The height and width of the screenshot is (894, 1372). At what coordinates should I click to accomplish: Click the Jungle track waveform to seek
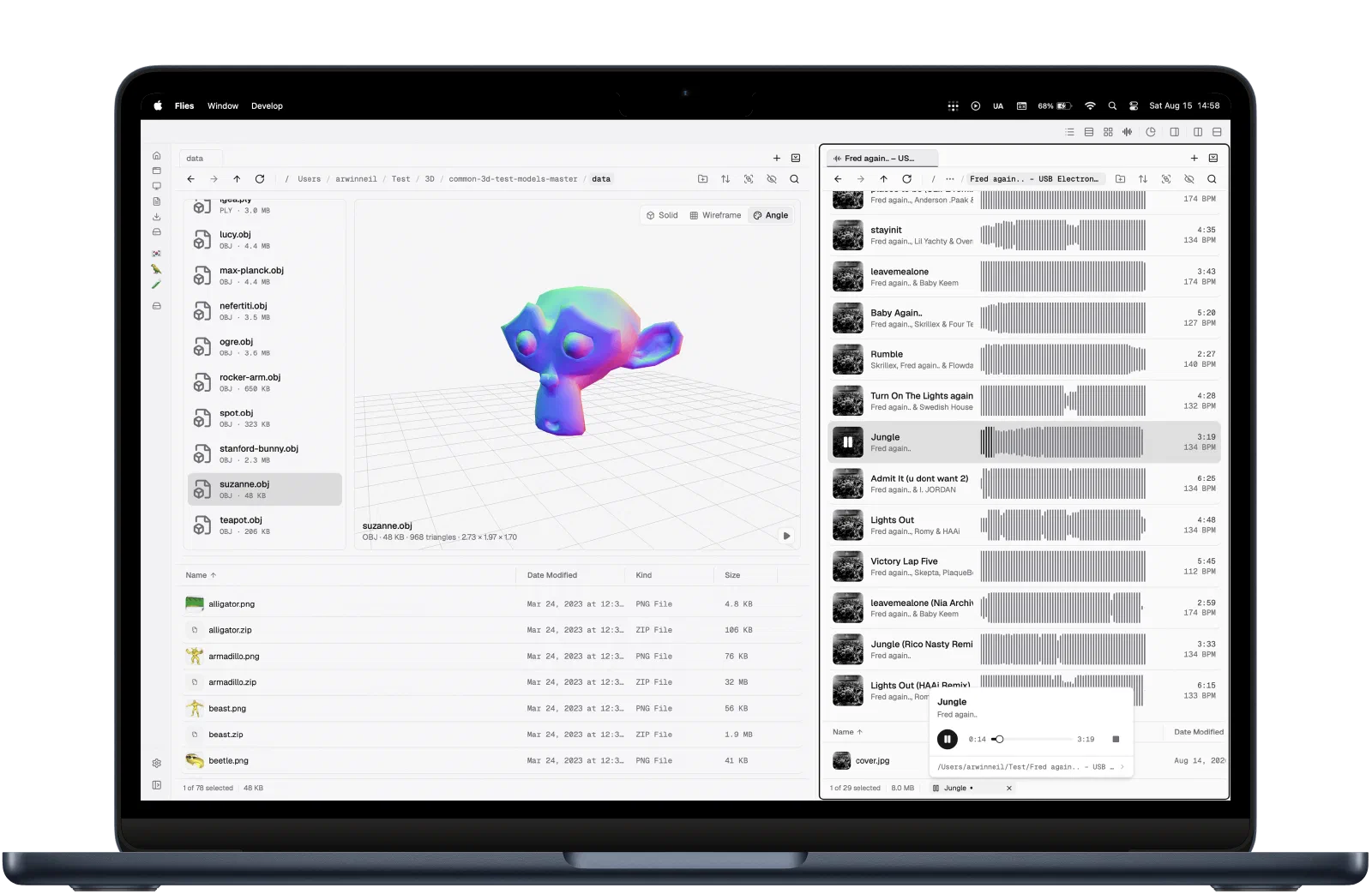(1062, 442)
